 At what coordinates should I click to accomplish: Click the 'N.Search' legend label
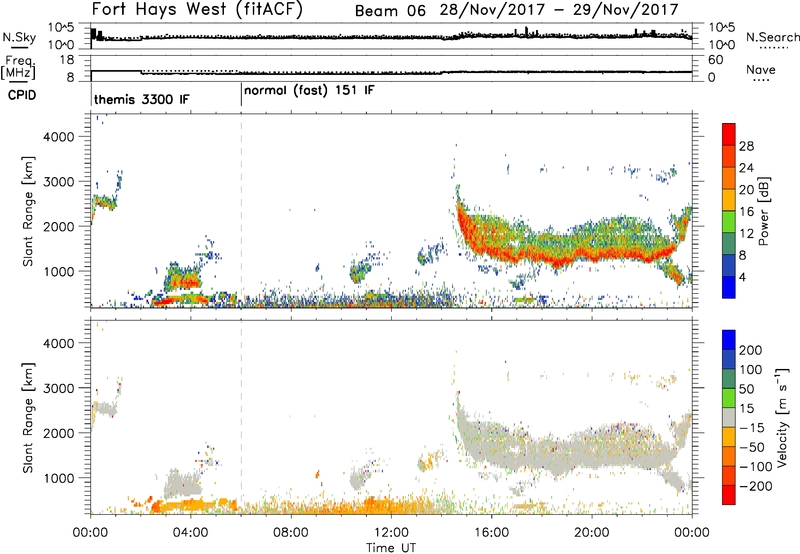click(x=772, y=37)
